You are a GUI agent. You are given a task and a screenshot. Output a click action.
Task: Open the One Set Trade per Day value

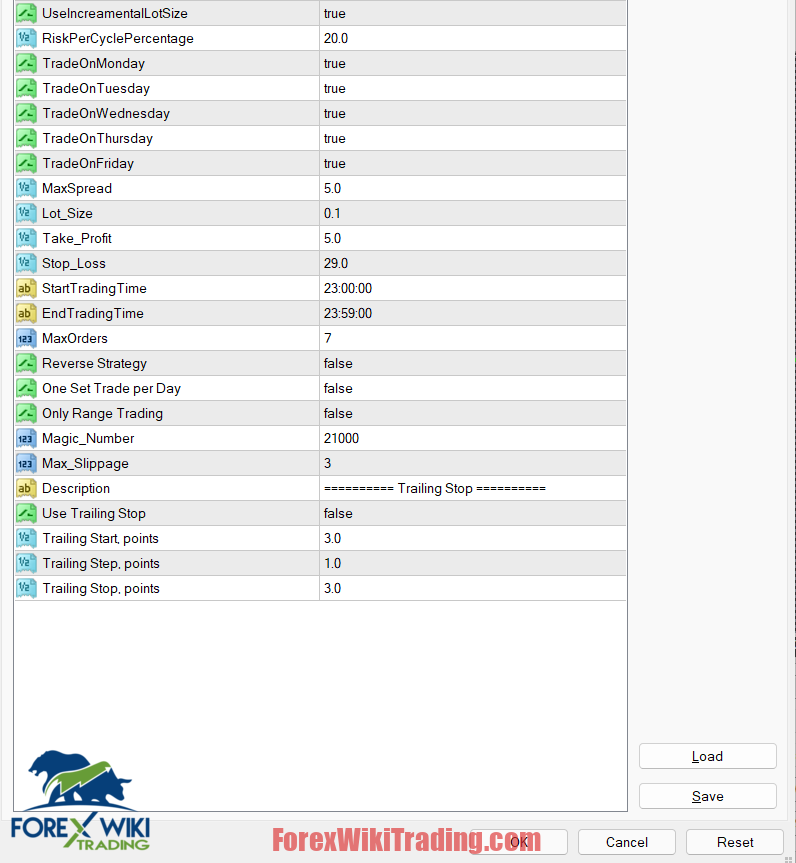(472, 388)
